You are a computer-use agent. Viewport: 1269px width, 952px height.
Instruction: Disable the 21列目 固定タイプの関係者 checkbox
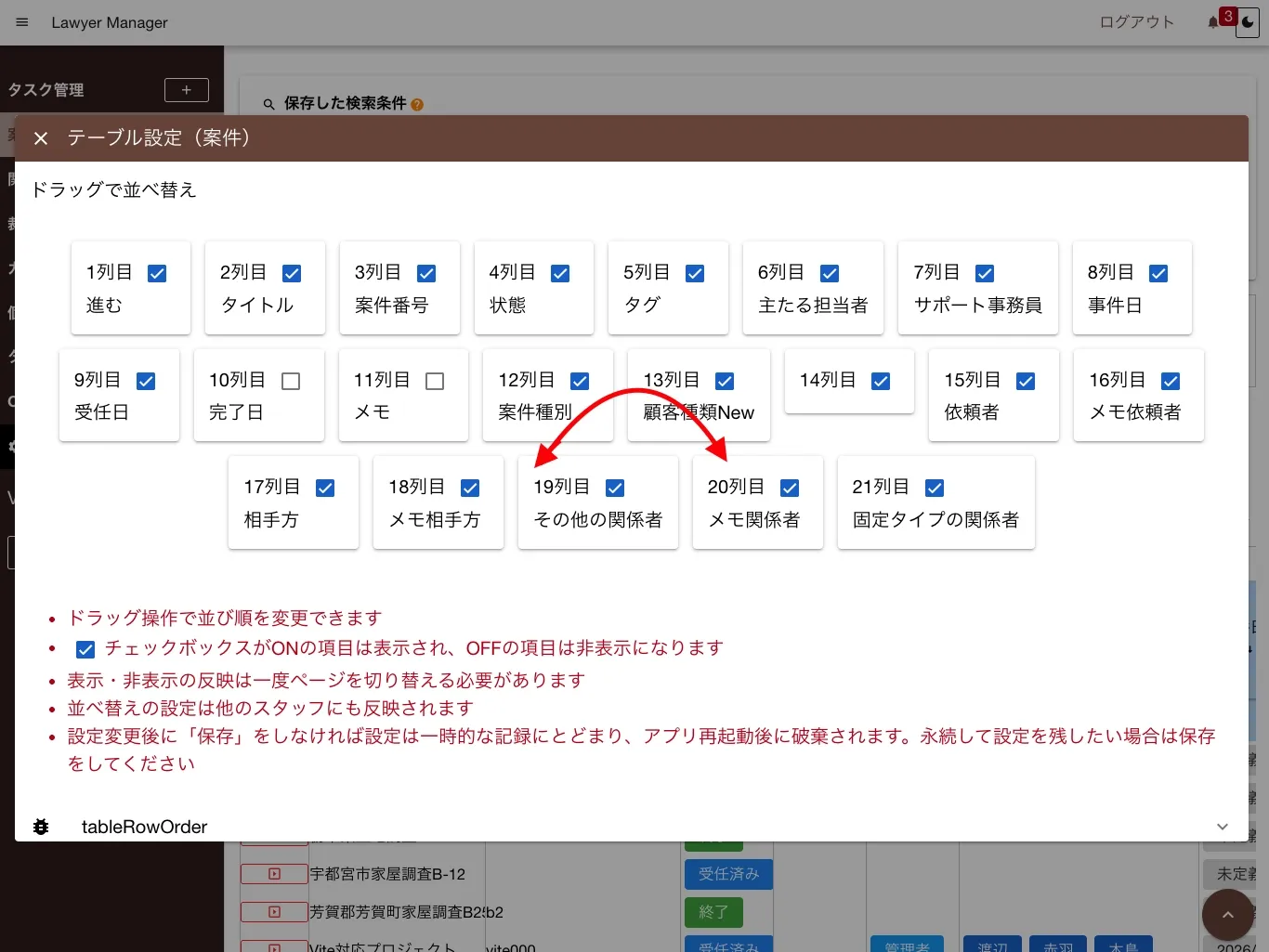pyautogui.click(x=935, y=489)
